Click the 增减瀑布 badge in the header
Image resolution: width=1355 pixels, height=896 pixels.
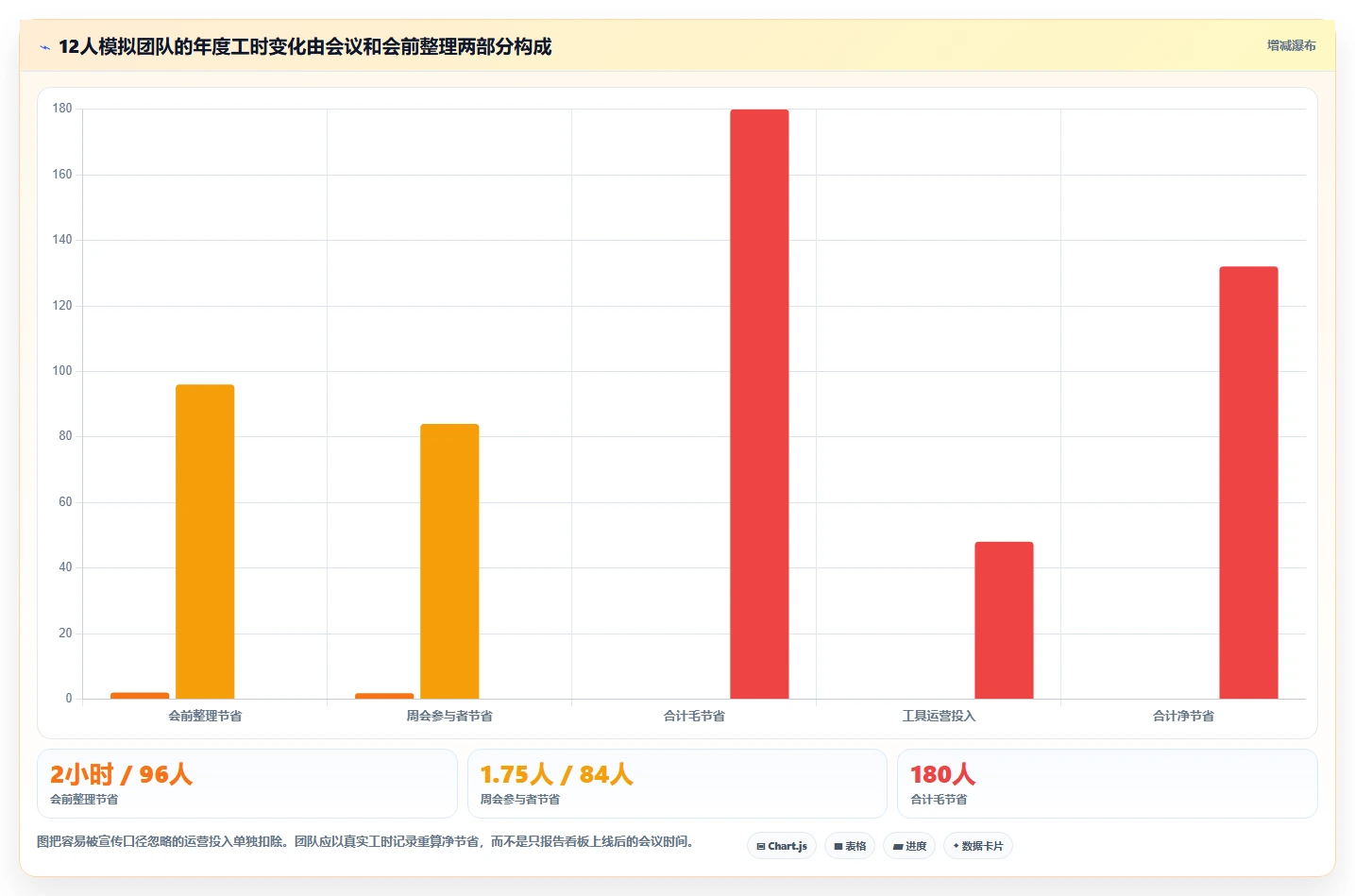[1291, 45]
